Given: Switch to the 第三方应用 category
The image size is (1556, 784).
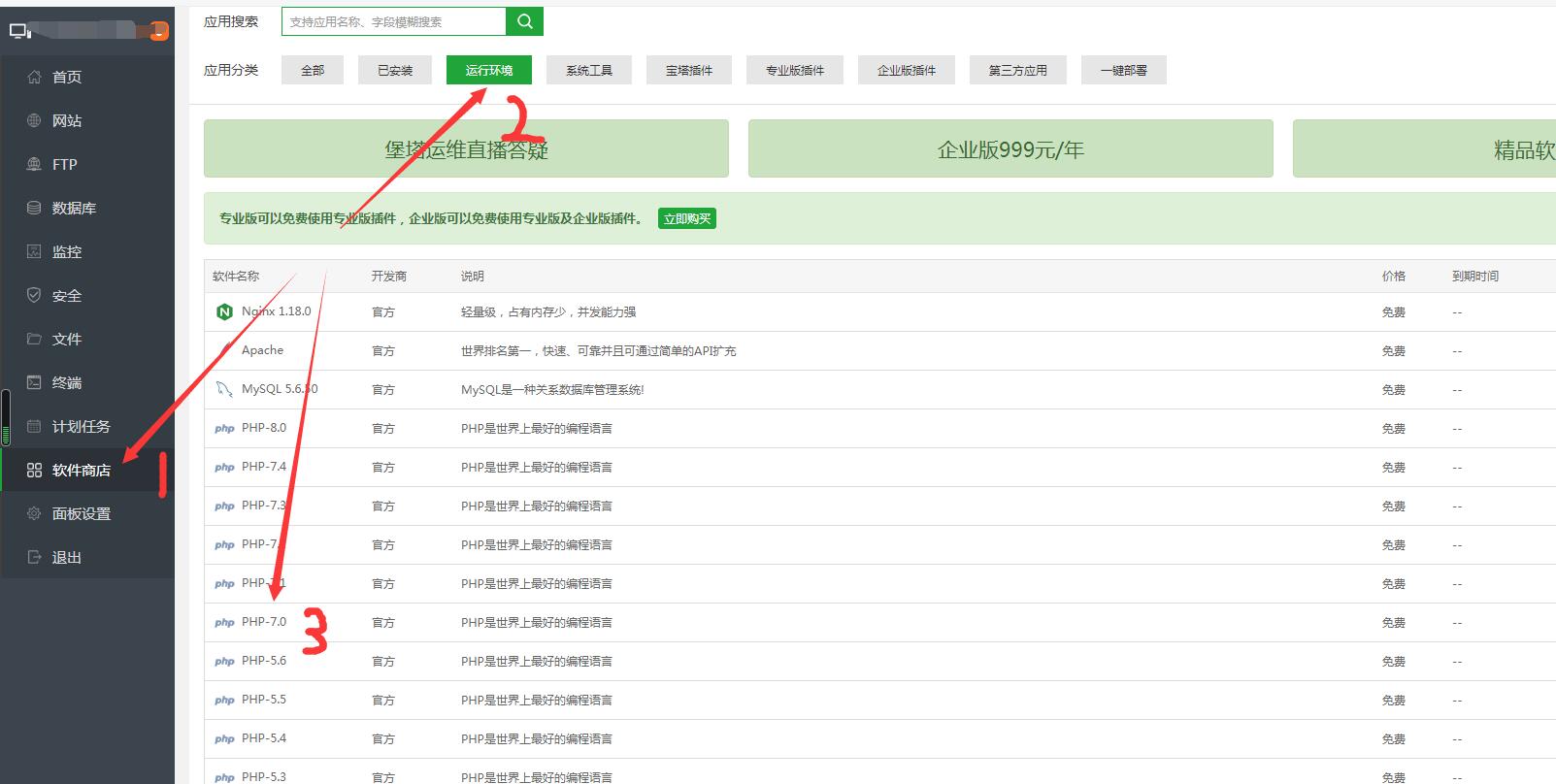Looking at the screenshot, I should (1018, 70).
